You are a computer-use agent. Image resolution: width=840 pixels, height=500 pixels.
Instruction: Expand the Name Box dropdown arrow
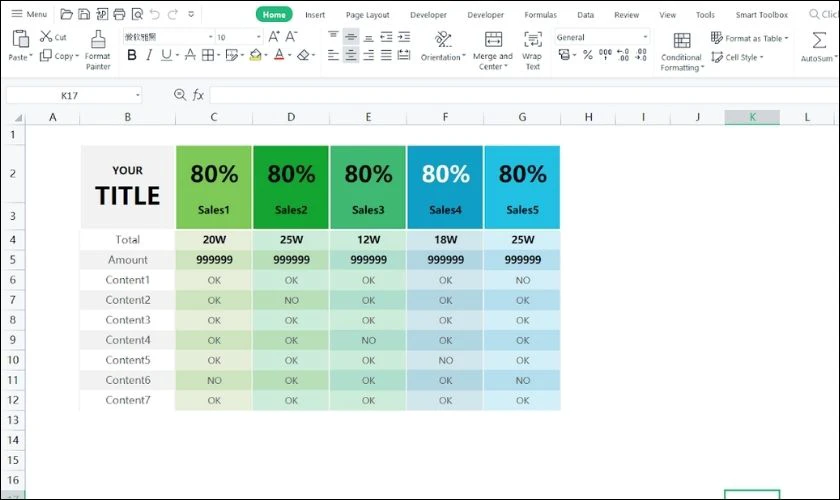pos(138,95)
